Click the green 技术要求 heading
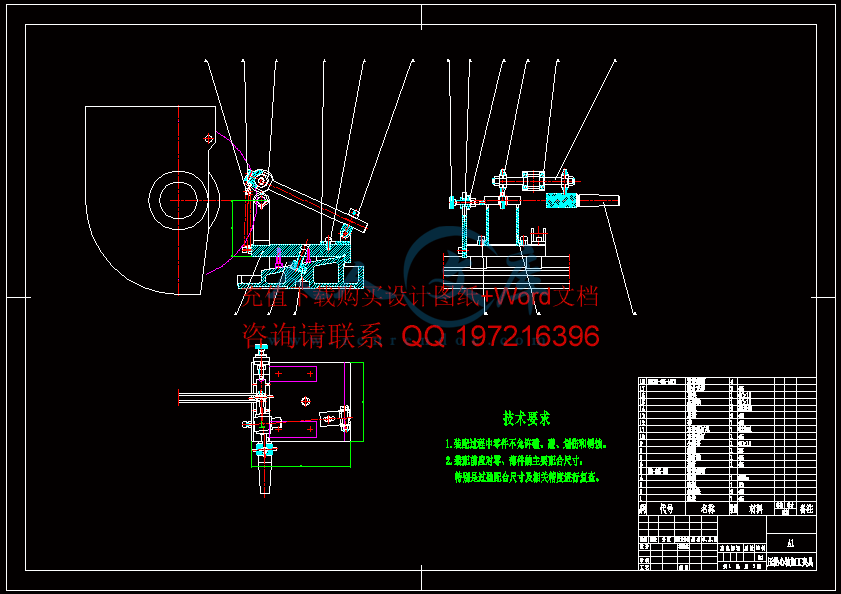 click(526, 418)
